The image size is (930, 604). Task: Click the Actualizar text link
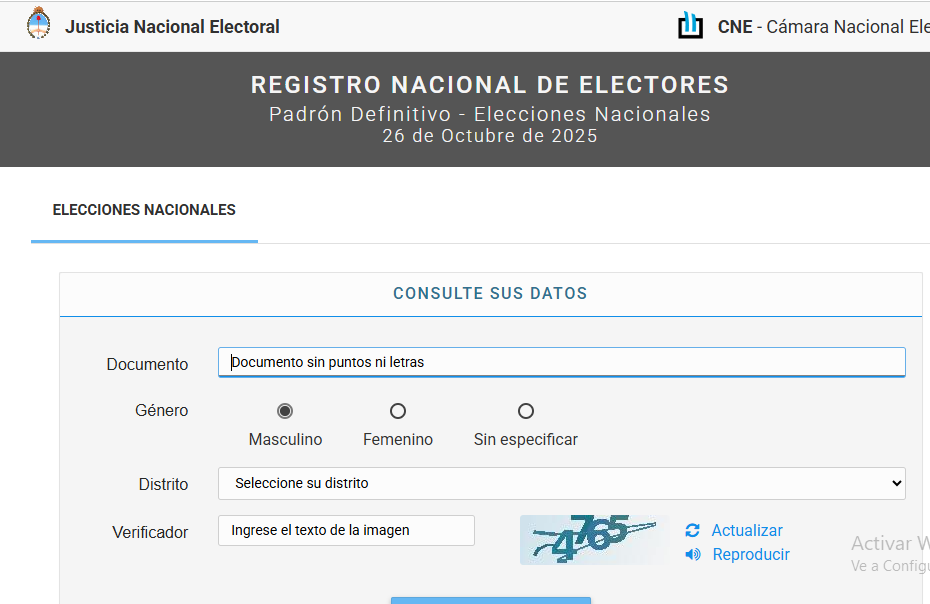pyautogui.click(x=747, y=530)
